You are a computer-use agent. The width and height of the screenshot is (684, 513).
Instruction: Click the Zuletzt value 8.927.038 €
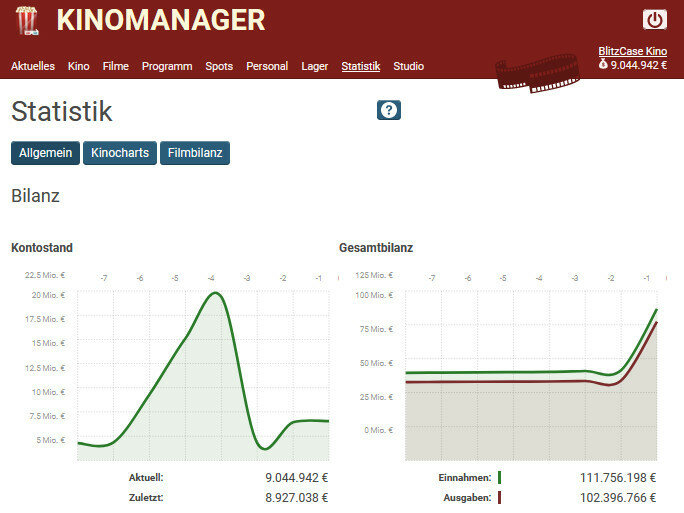[297, 498]
